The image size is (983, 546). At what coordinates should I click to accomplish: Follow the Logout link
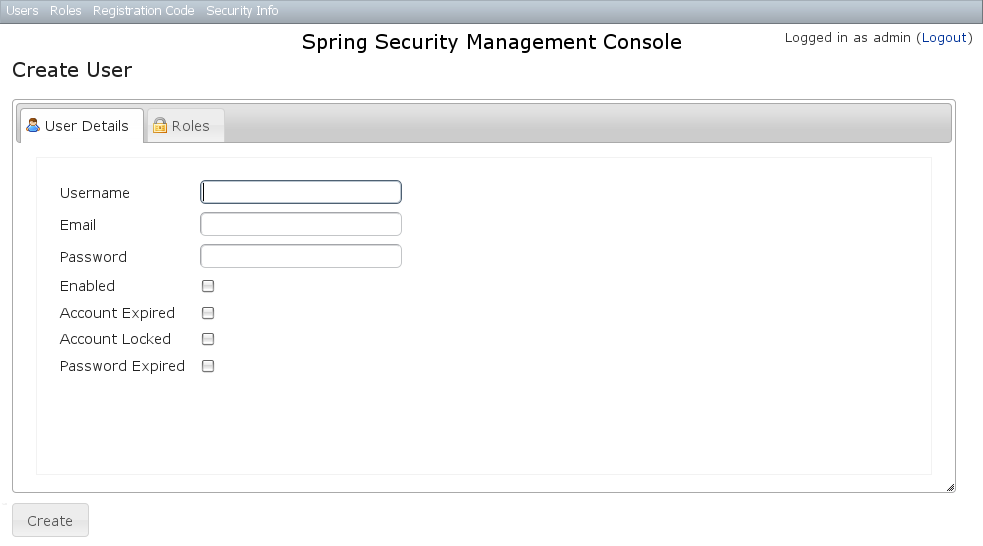click(944, 38)
